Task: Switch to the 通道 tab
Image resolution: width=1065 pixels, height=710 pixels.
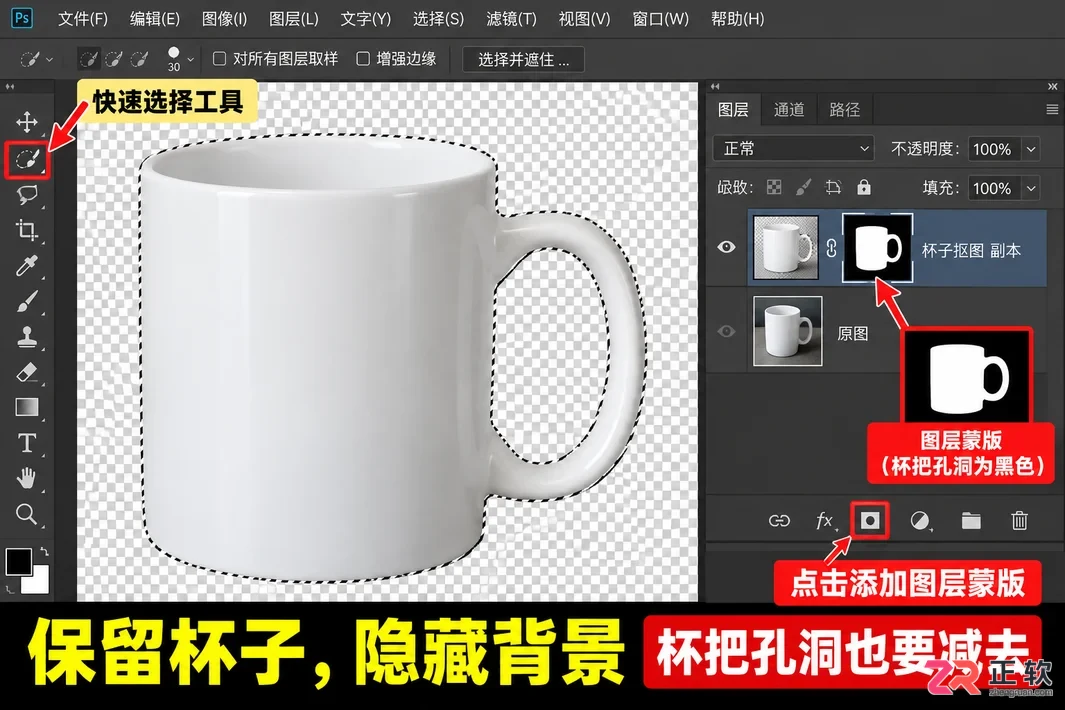Action: tap(789, 109)
